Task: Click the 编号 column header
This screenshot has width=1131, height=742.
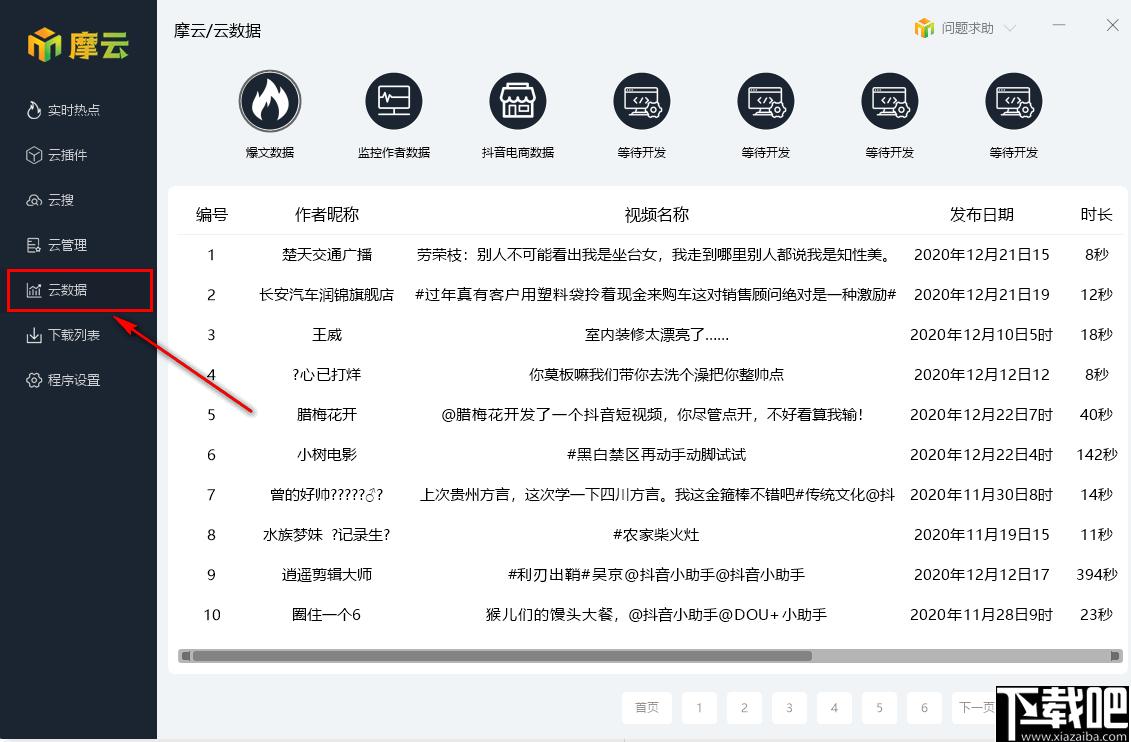Action: tap(211, 214)
